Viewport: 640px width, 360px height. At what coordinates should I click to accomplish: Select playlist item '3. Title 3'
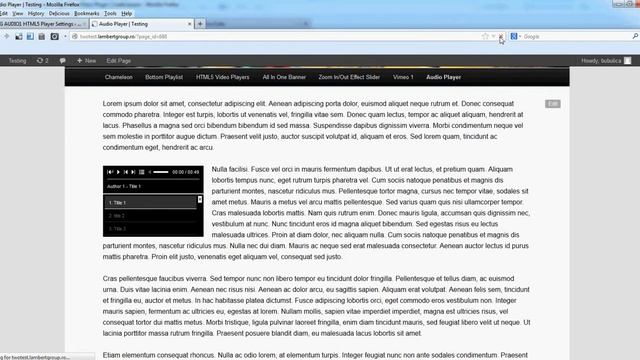[x=150, y=229]
